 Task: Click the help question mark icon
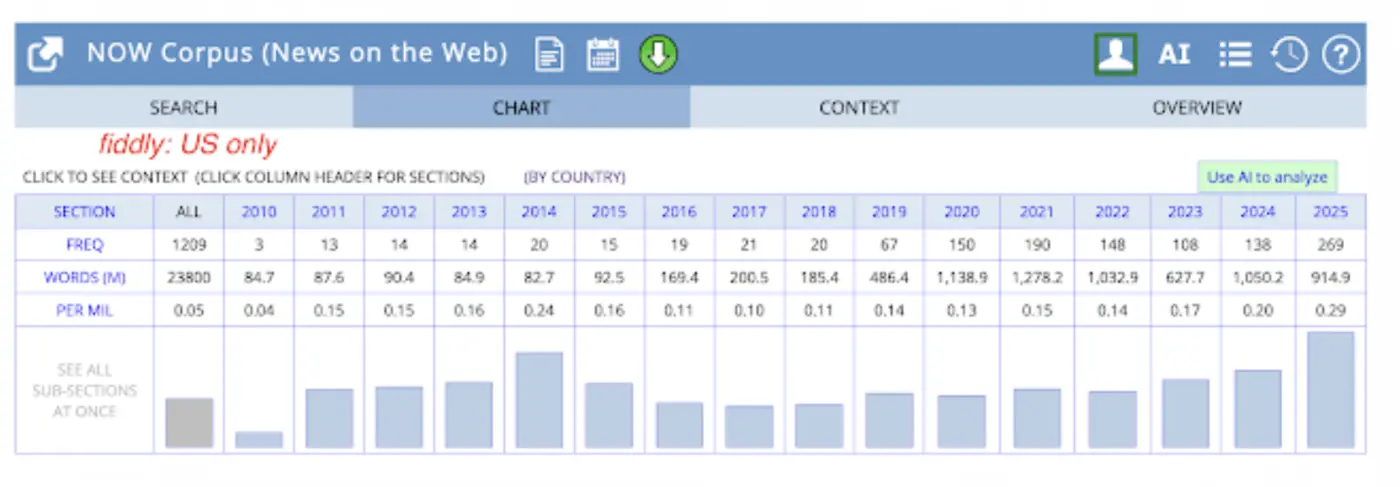pyautogui.click(x=1341, y=54)
